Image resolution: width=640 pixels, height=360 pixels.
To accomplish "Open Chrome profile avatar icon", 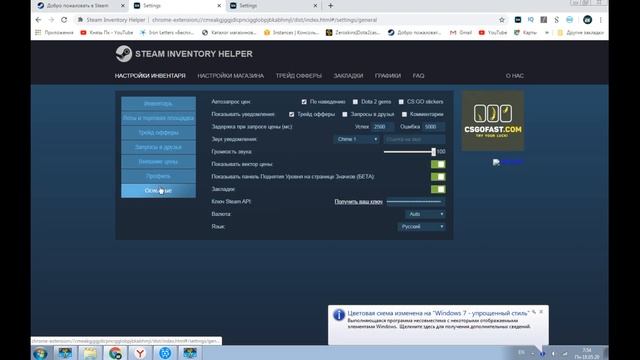I will pos(587,20).
